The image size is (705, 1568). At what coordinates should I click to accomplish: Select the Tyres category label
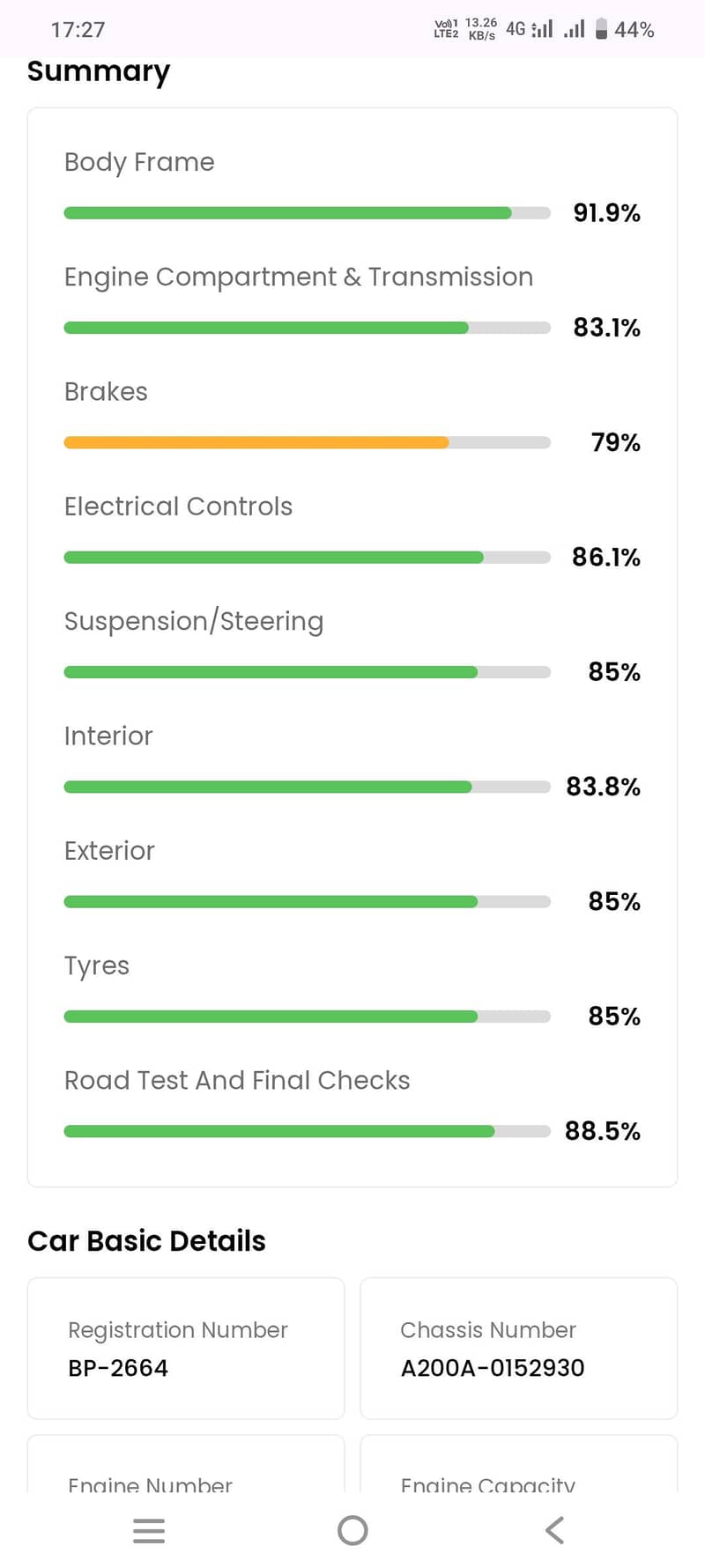click(x=97, y=965)
